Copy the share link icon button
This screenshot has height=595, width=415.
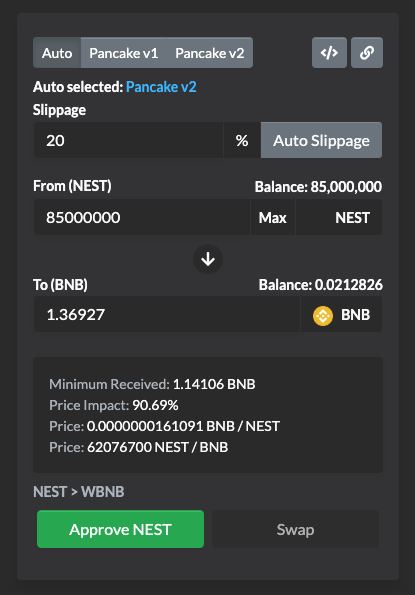367,53
